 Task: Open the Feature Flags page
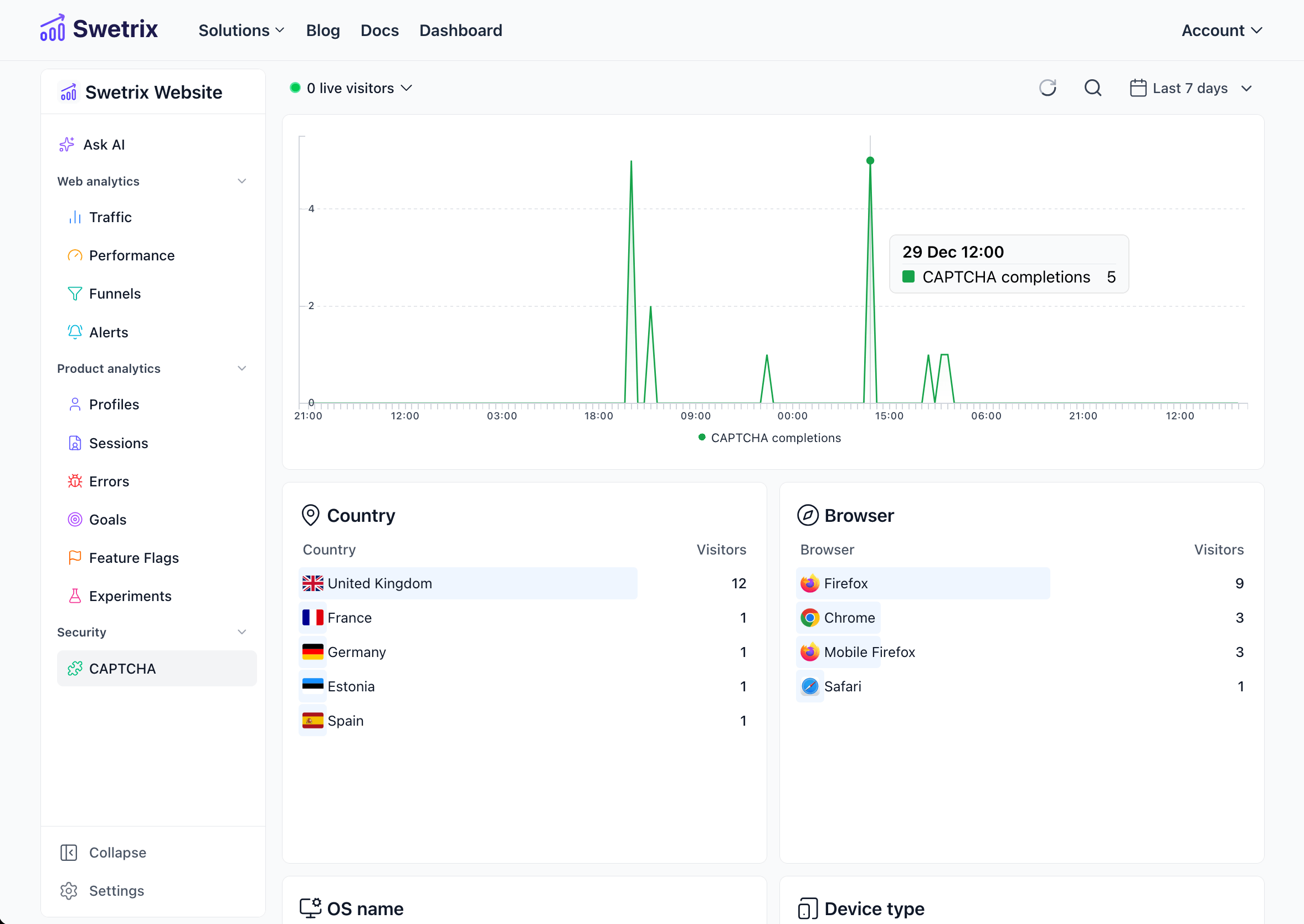click(133, 558)
